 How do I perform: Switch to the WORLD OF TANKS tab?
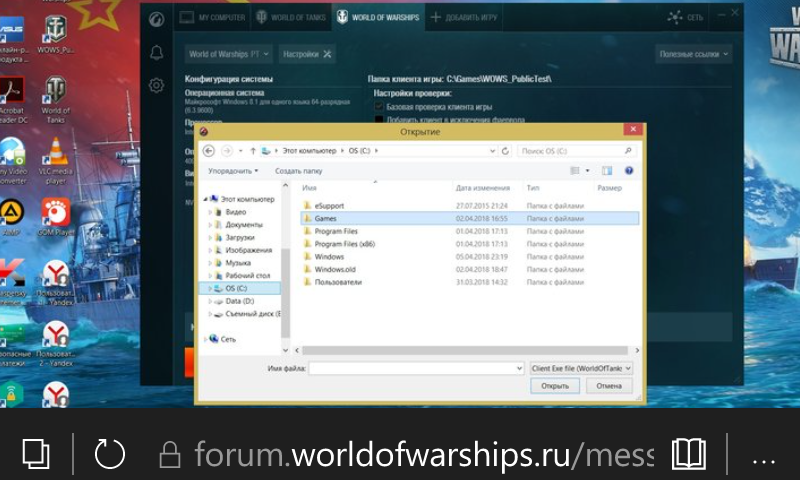(x=290, y=17)
